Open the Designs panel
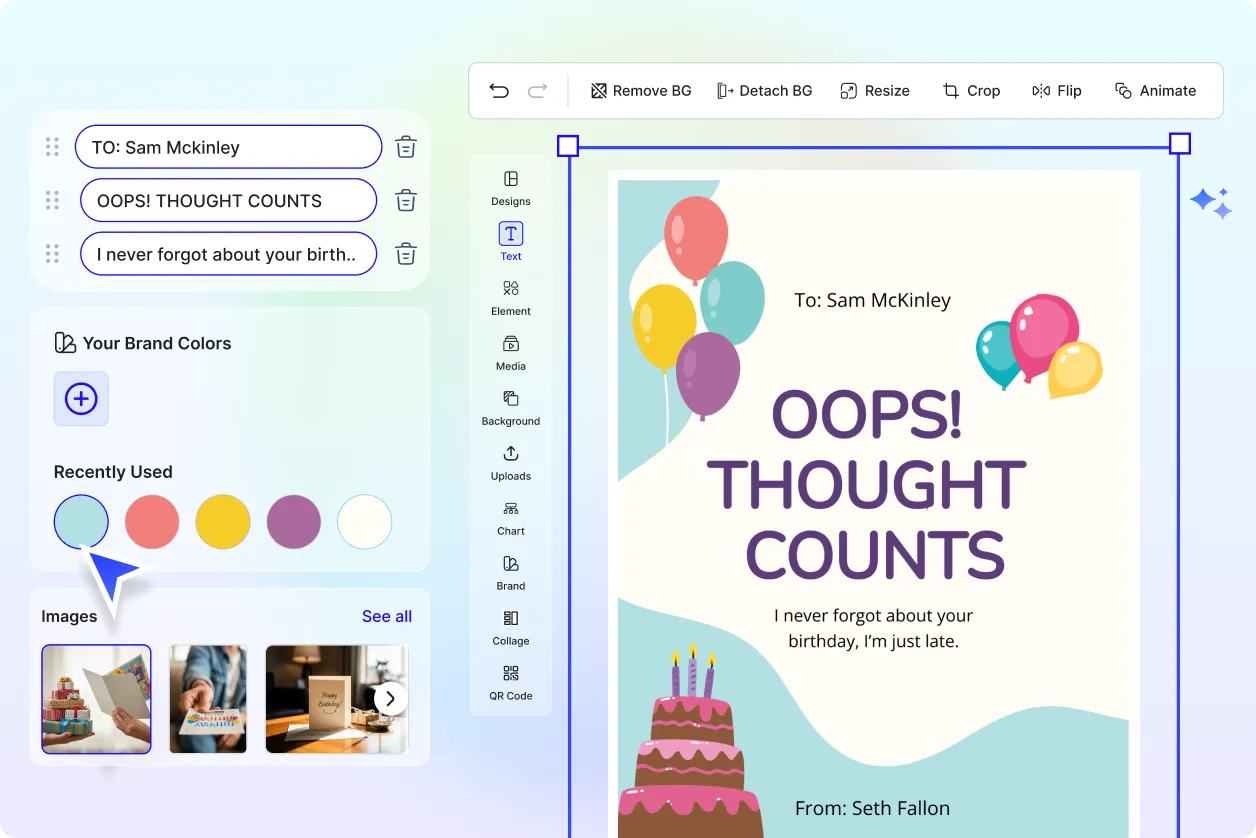 click(x=510, y=190)
